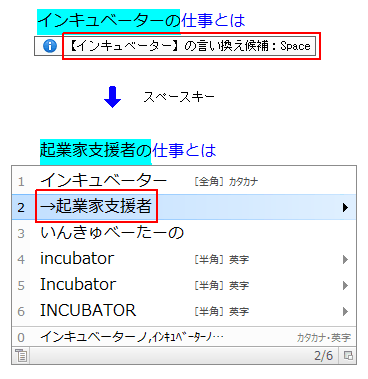Click the window expand icon in footer
The width and height of the screenshot is (368, 379).
point(348,355)
